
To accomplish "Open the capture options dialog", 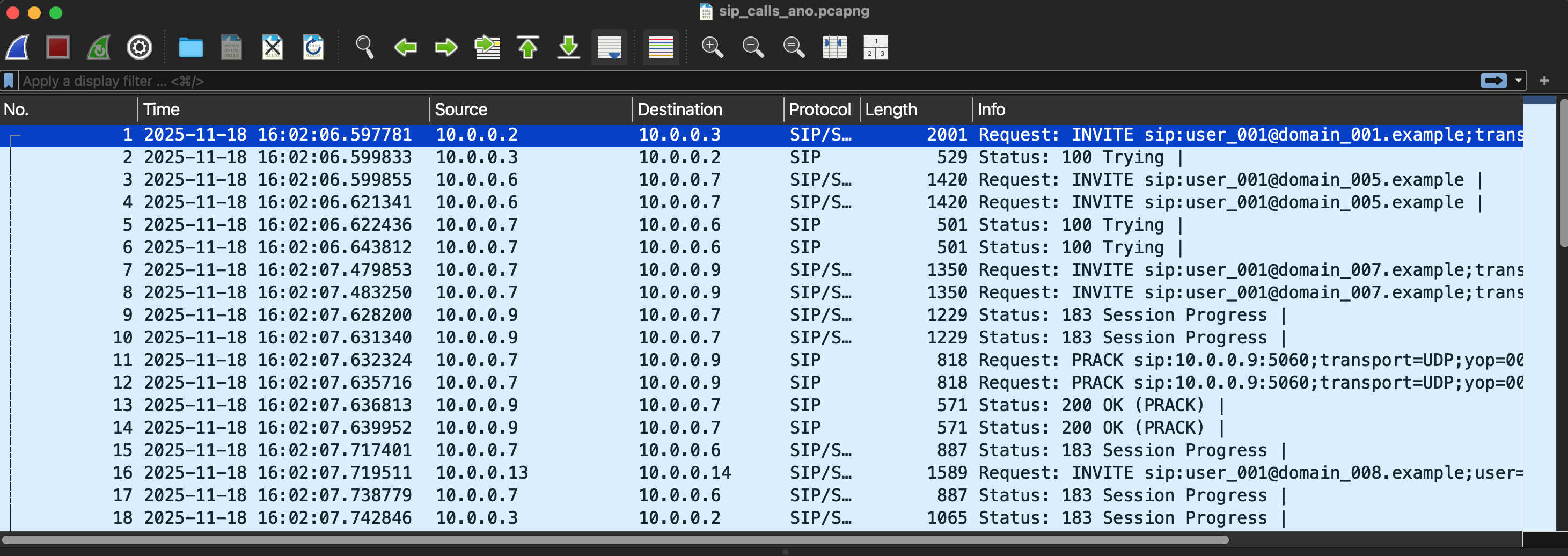I will click(x=139, y=47).
